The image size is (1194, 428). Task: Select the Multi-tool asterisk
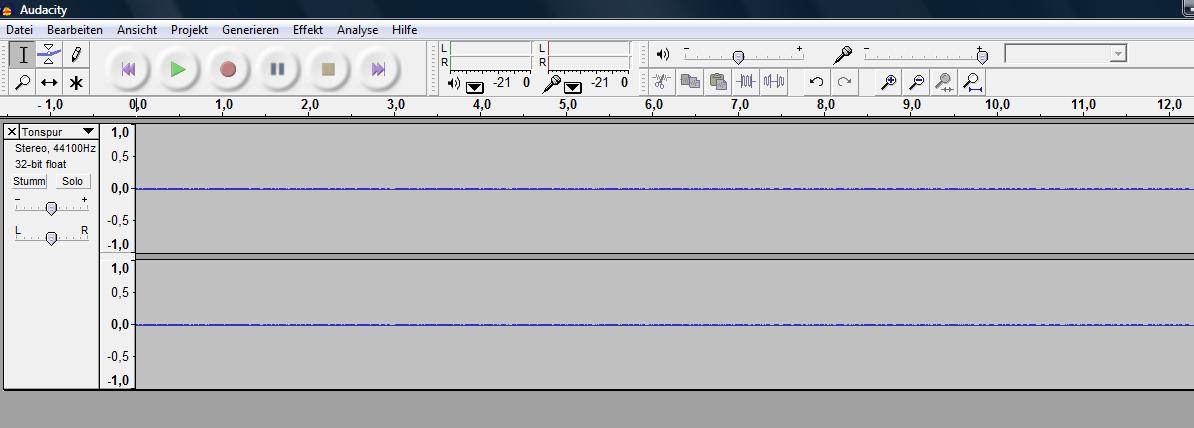pos(75,82)
